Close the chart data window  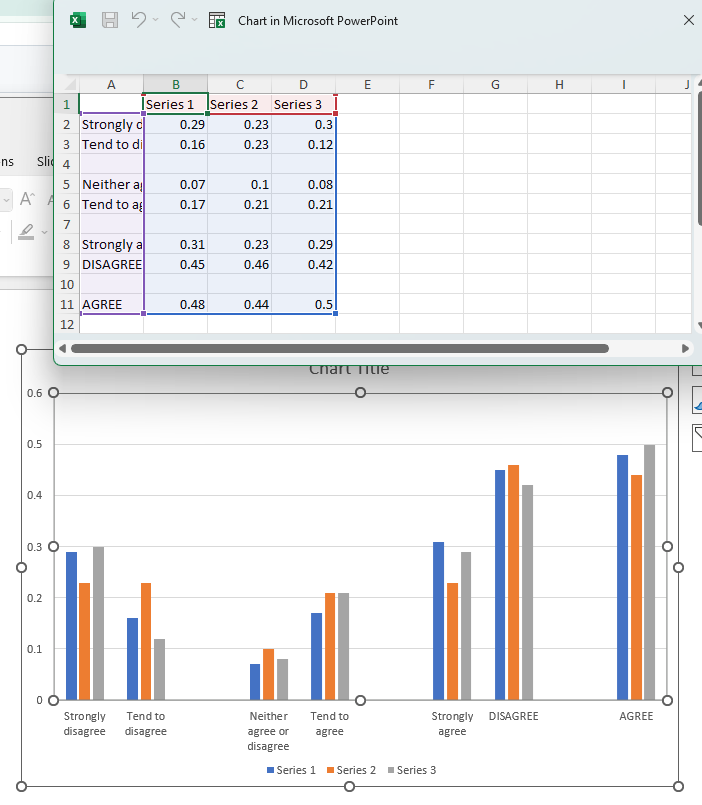tap(688, 20)
